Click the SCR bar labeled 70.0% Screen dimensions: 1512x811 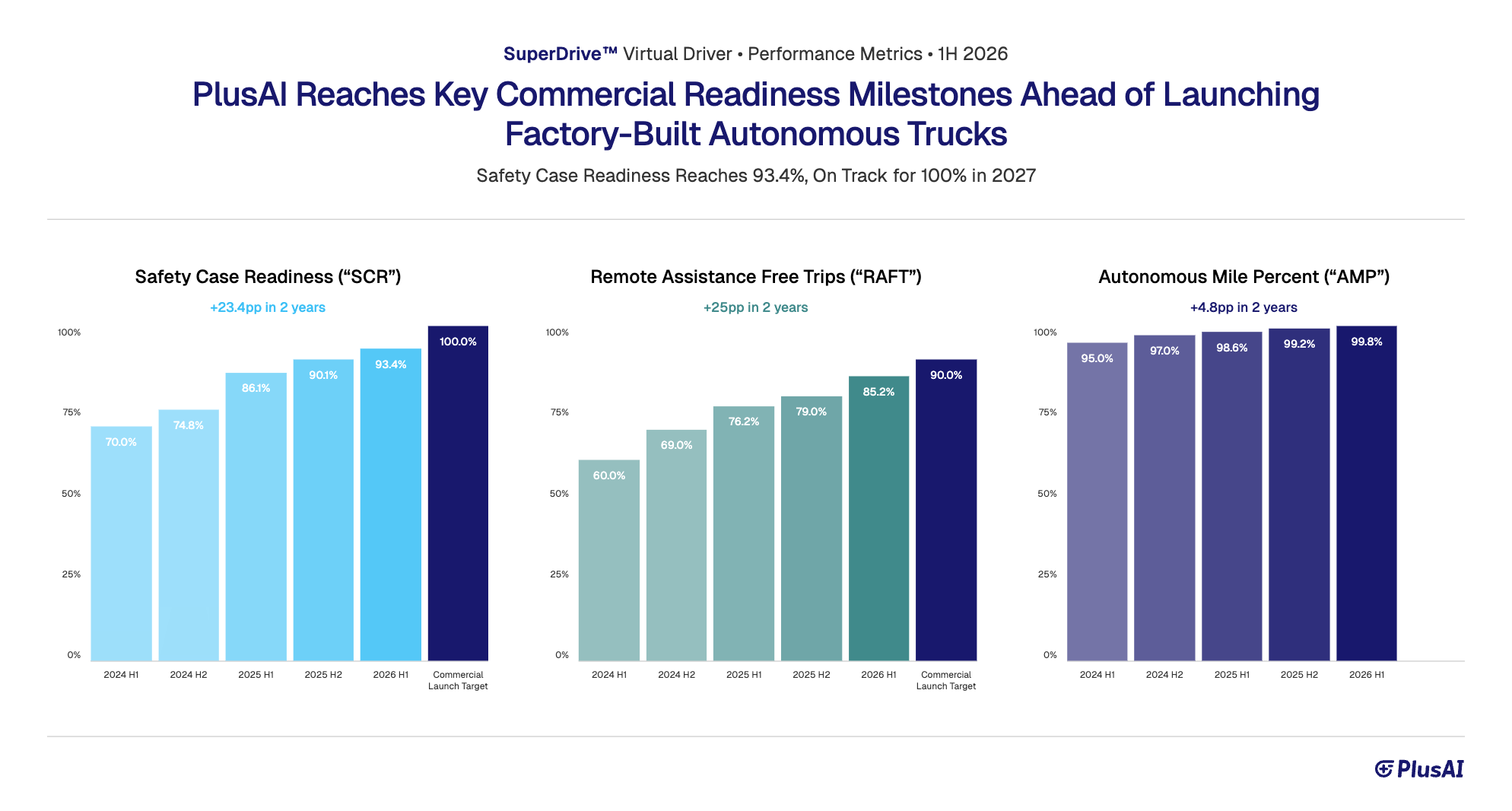click(122, 543)
